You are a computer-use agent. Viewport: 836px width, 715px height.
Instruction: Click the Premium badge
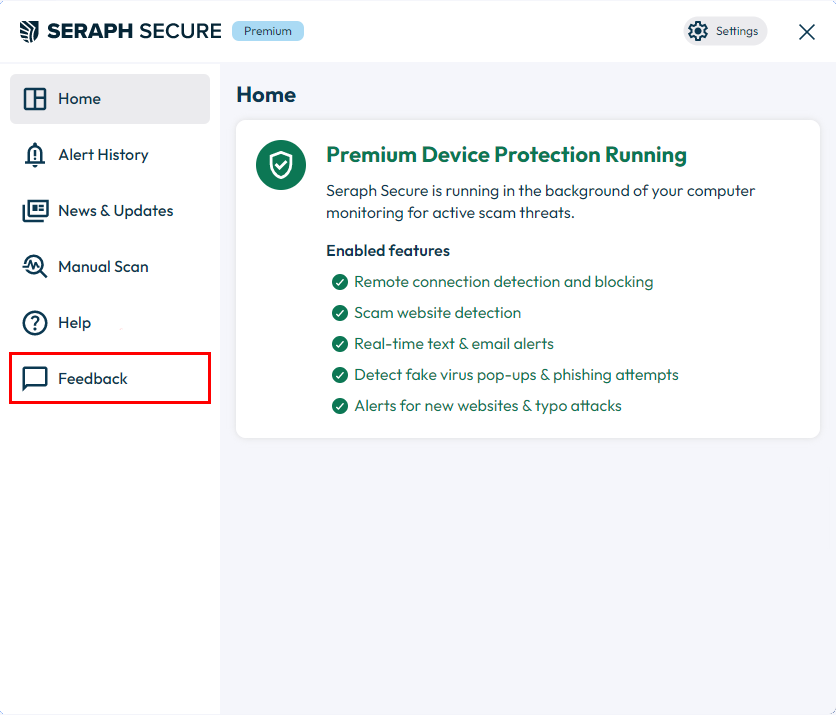[268, 31]
